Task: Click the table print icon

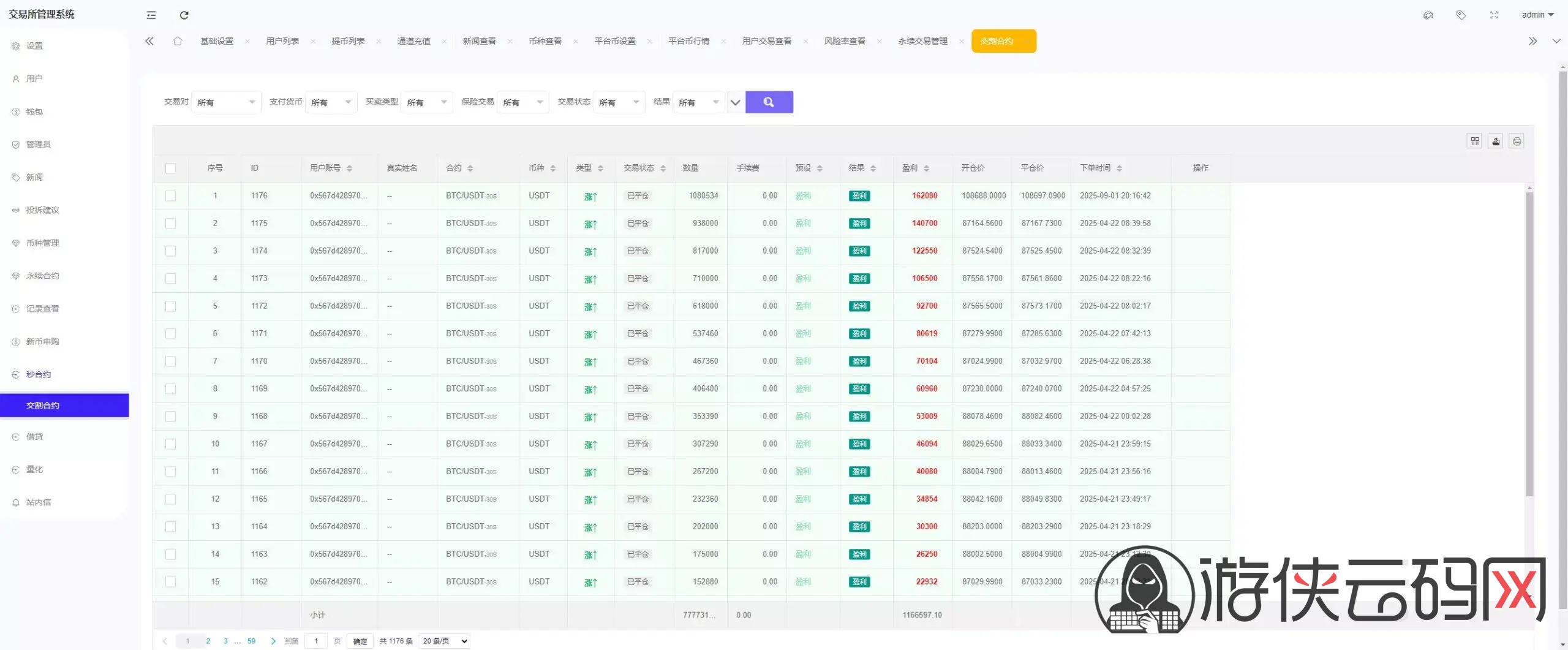Action: tap(1517, 142)
